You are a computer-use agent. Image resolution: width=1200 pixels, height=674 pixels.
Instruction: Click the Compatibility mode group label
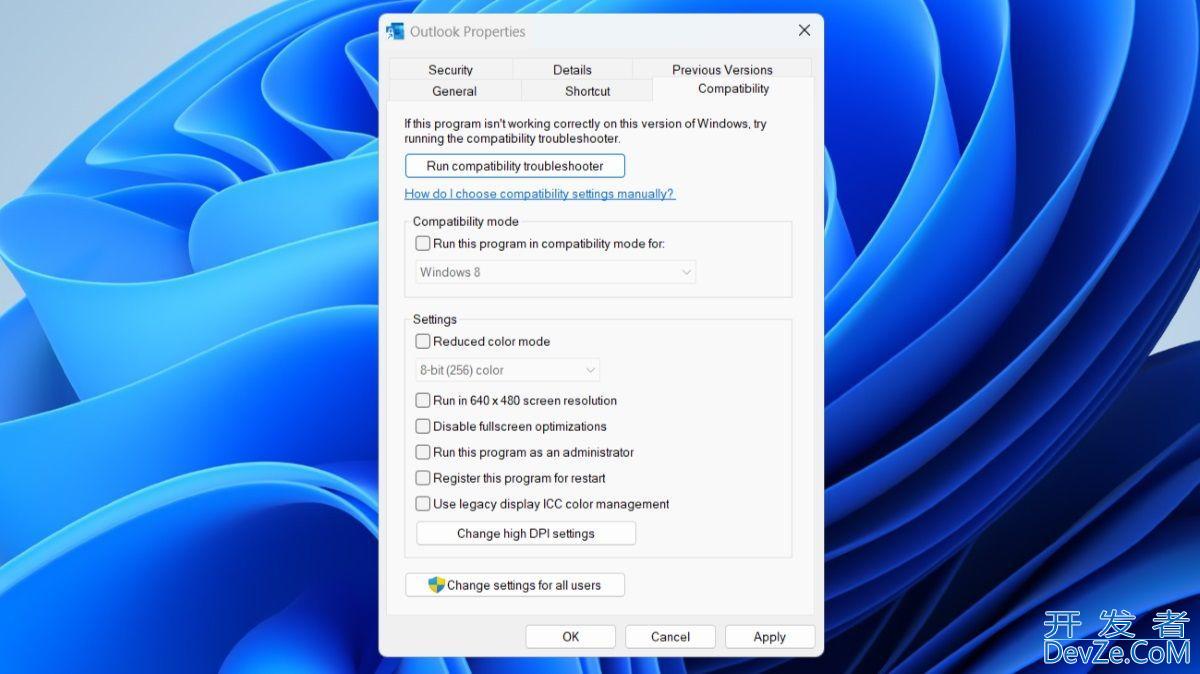click(x=466, y=222)
